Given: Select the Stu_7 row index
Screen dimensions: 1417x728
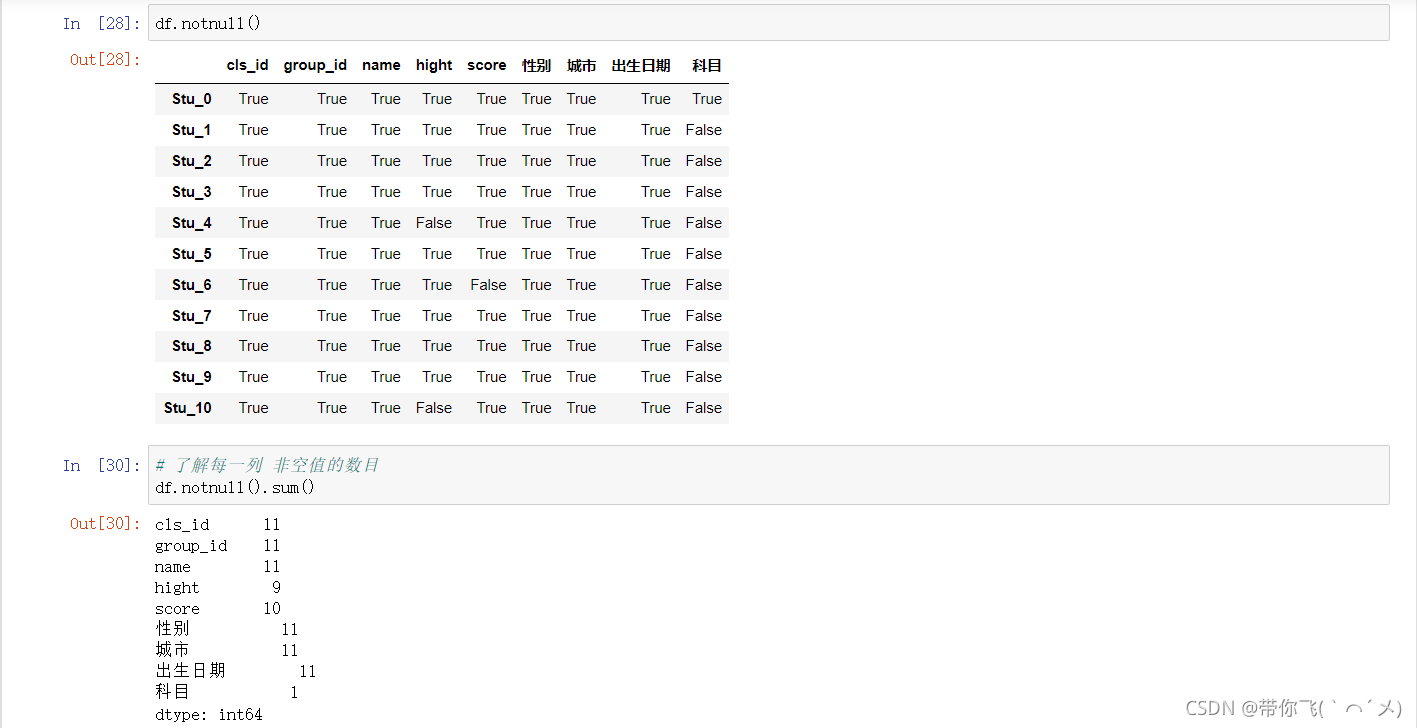Looking at the screenshot, I should pos(192,316).
